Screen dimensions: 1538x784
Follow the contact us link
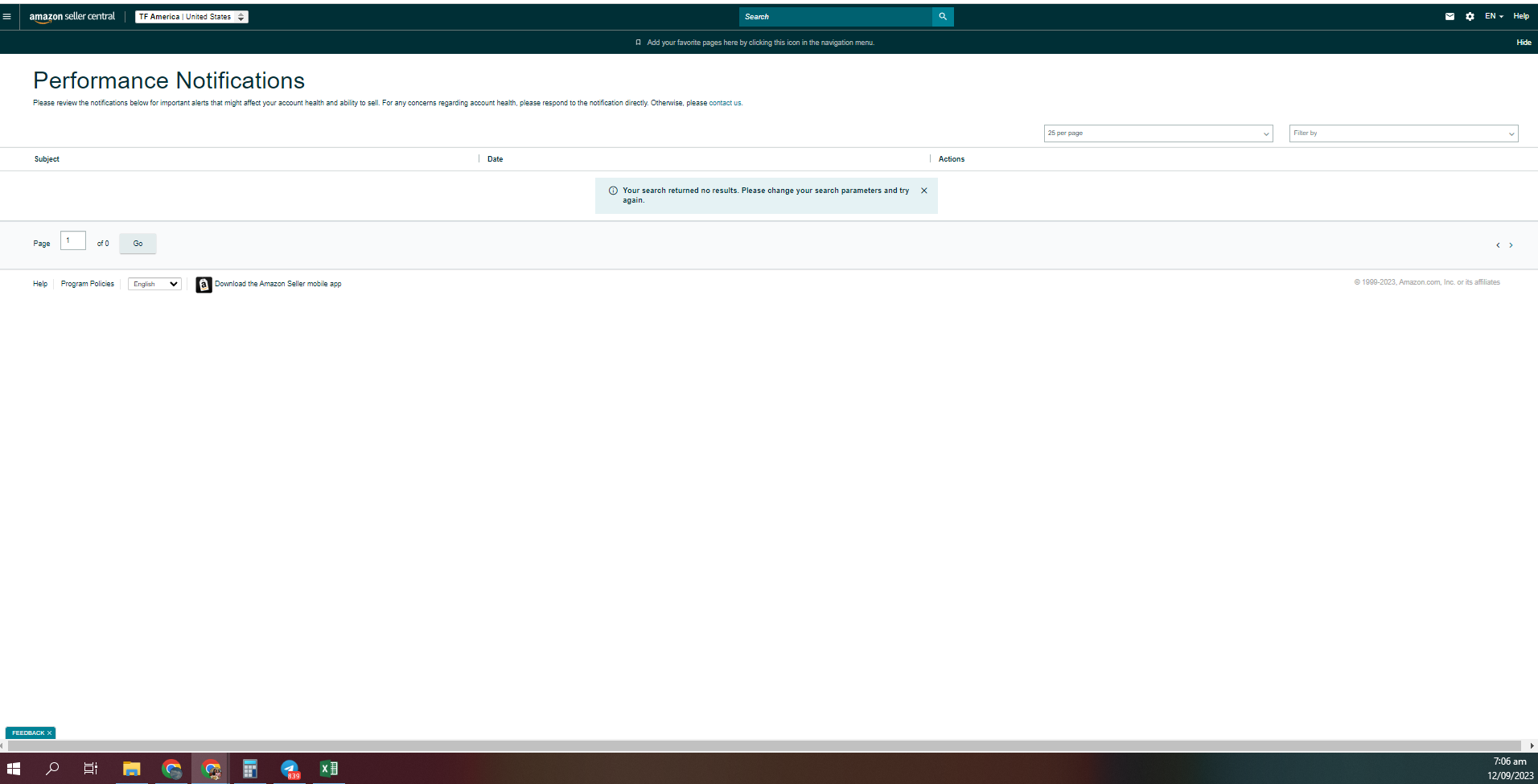(x=725, y=103)
